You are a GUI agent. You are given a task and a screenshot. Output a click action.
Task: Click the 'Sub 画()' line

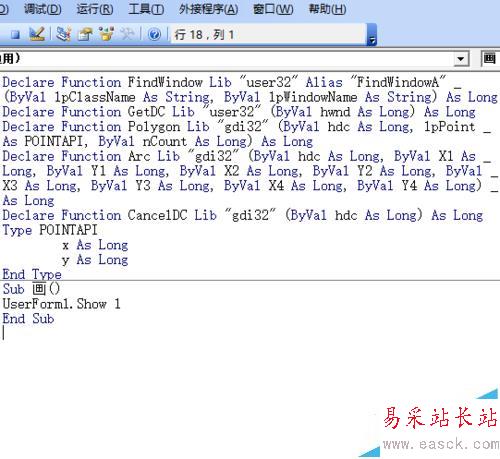click(31, 289)
